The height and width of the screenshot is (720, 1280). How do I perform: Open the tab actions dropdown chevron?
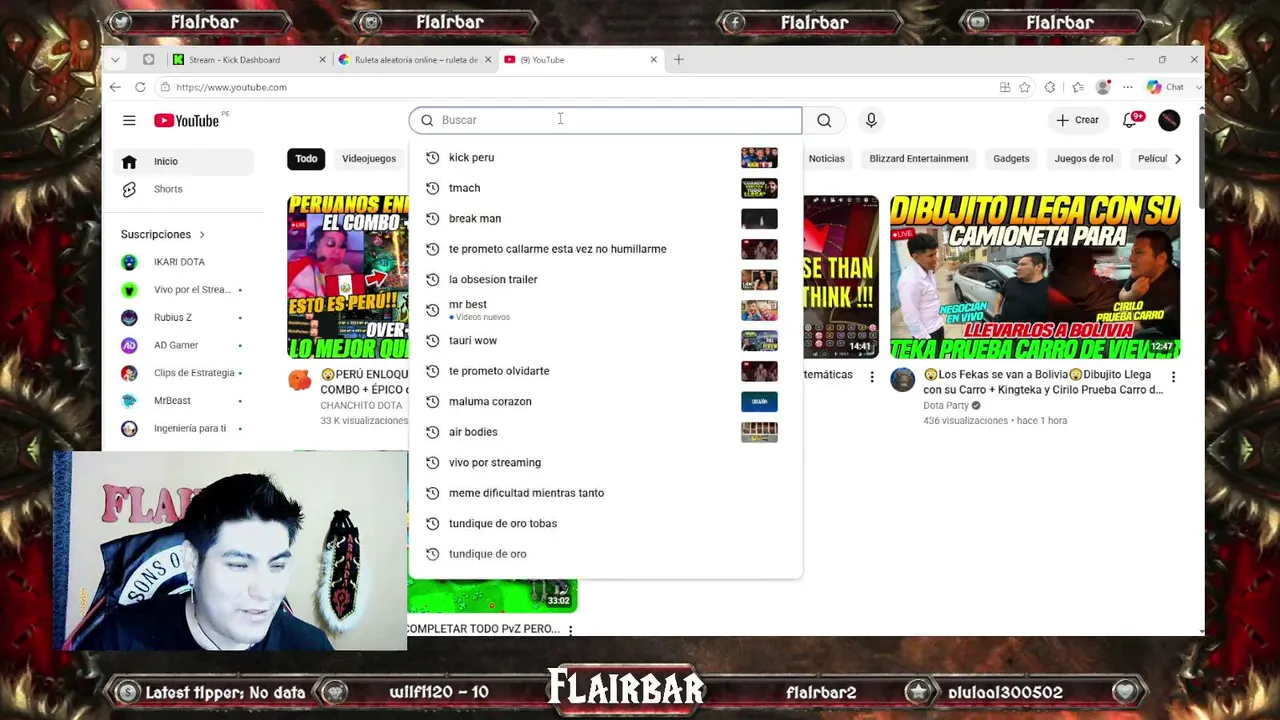tap(115, 60)
